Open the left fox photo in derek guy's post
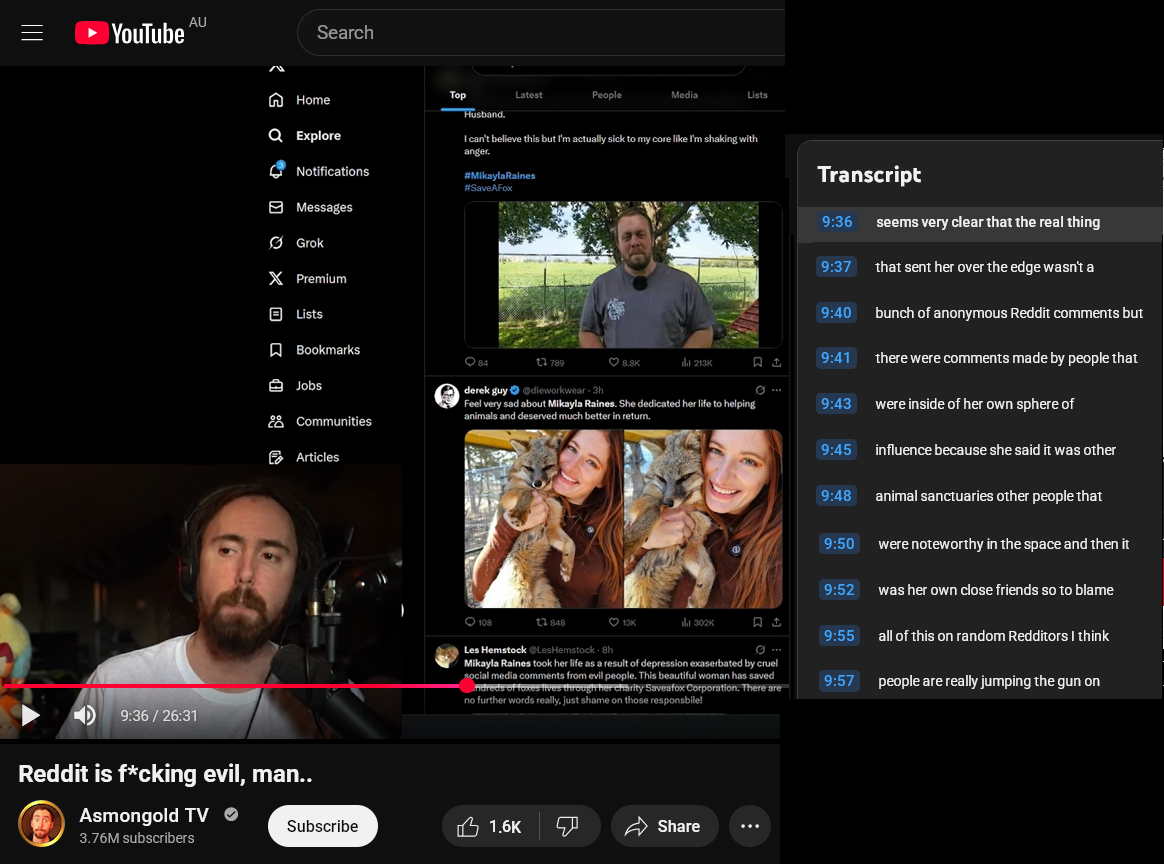Screen dimensions: 1164x864 (543, 519)
